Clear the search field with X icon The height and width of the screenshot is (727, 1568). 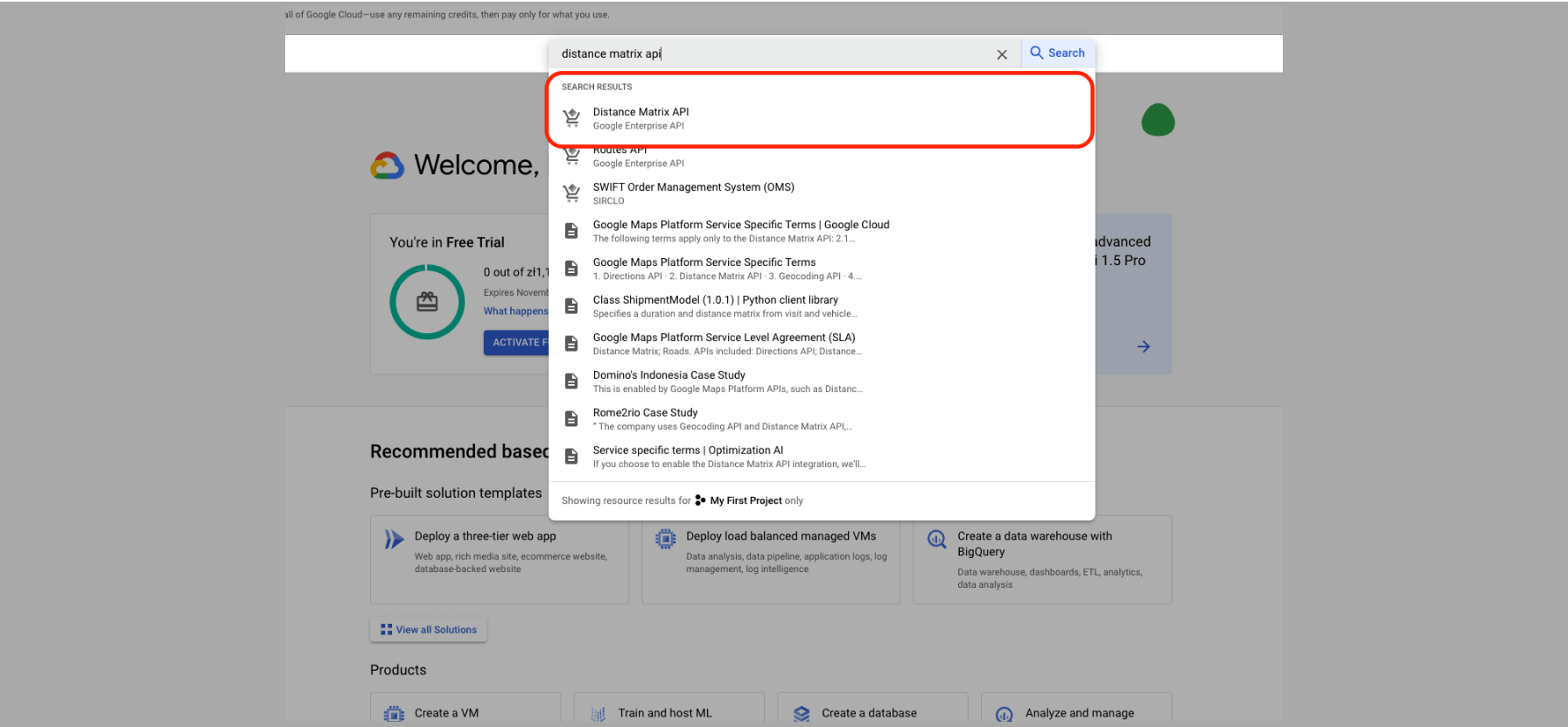coord(1002,54)
